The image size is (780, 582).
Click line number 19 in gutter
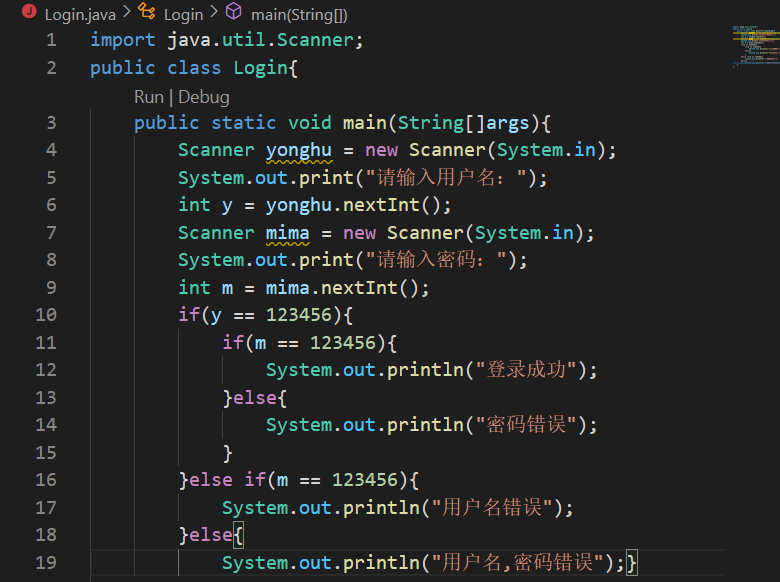pyautogui.click(x=46, y=563)
